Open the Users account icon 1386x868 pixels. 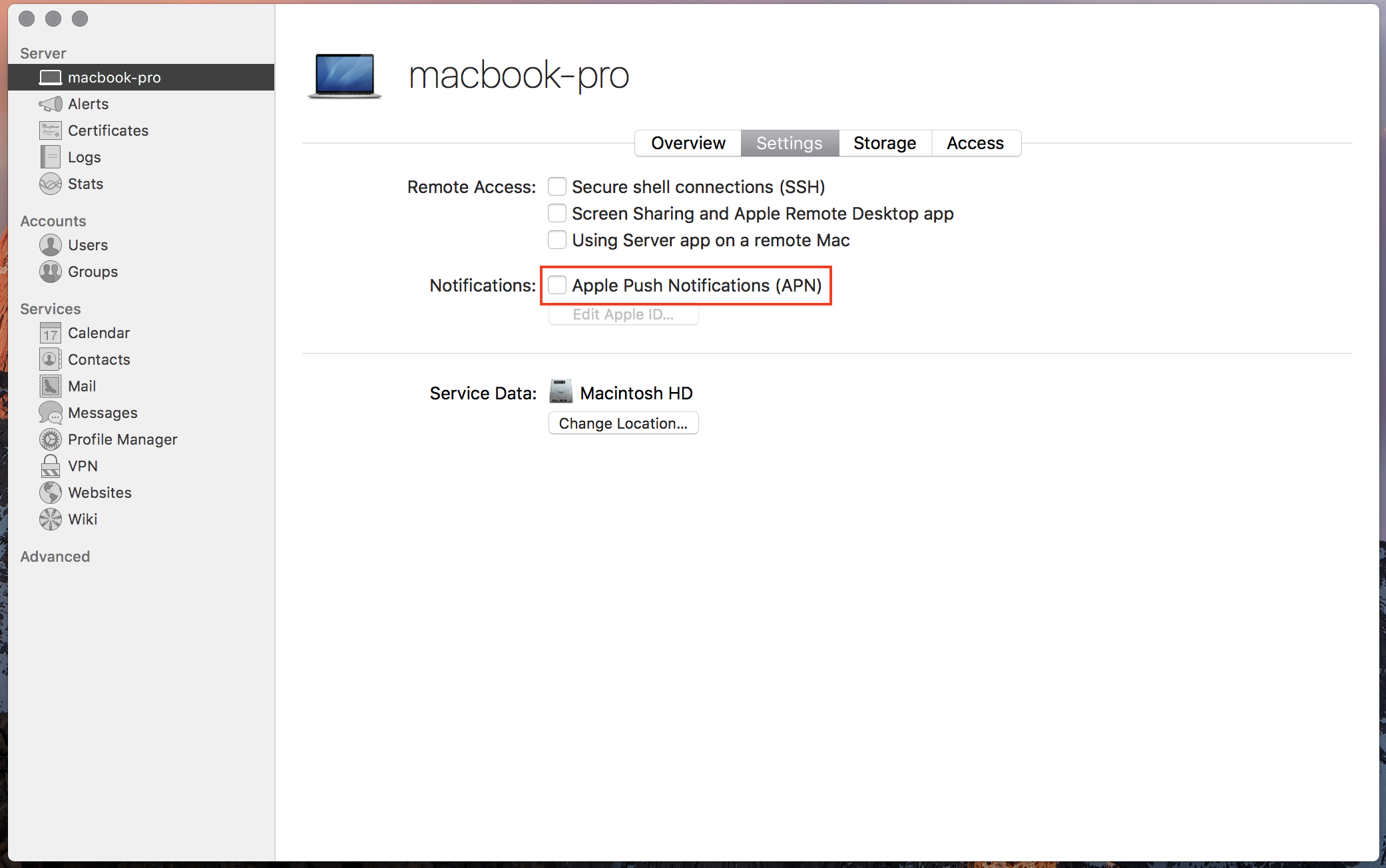point(51,245)
